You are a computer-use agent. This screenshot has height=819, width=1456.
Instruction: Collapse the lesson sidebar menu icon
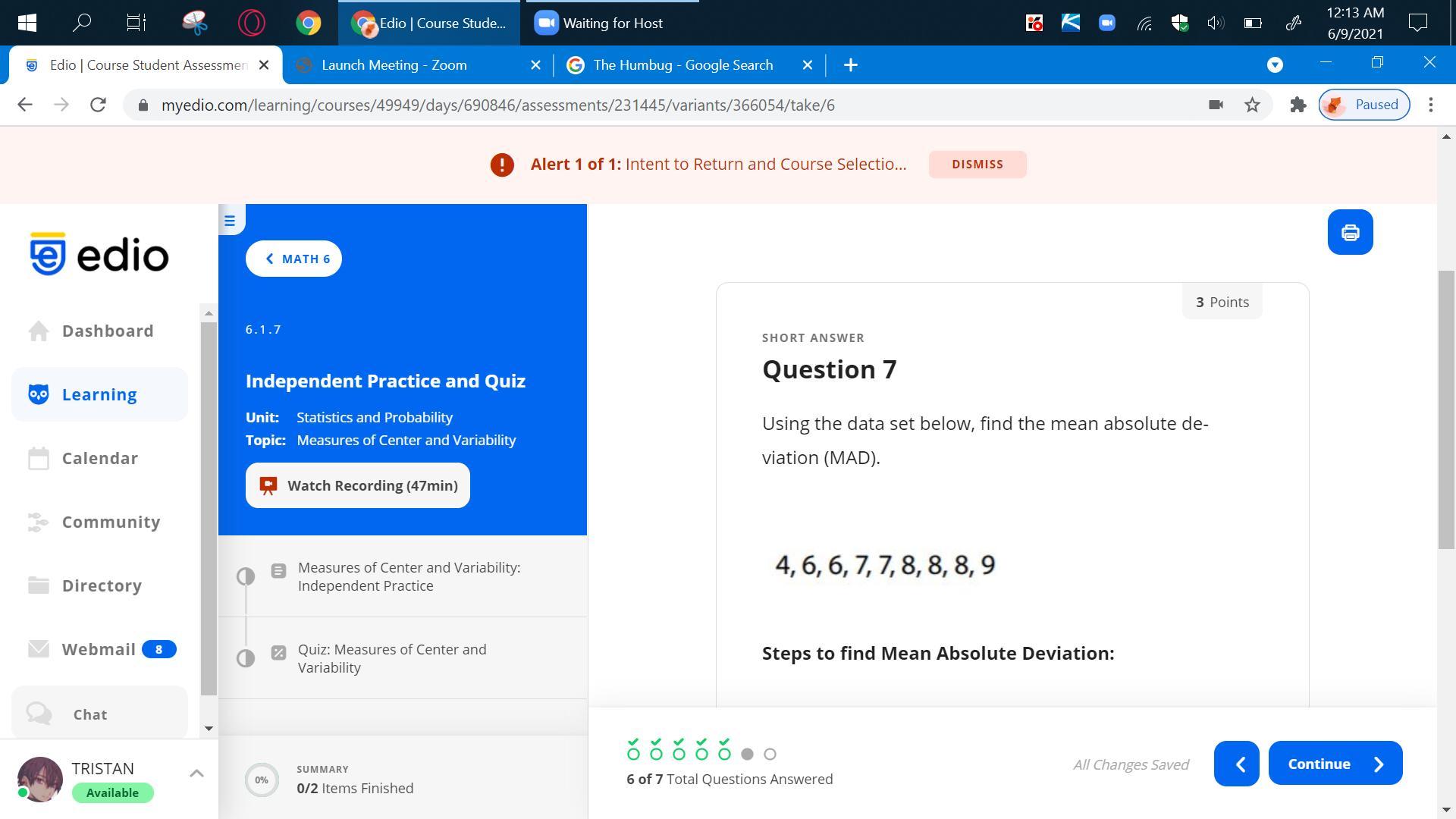pos(230,221)
